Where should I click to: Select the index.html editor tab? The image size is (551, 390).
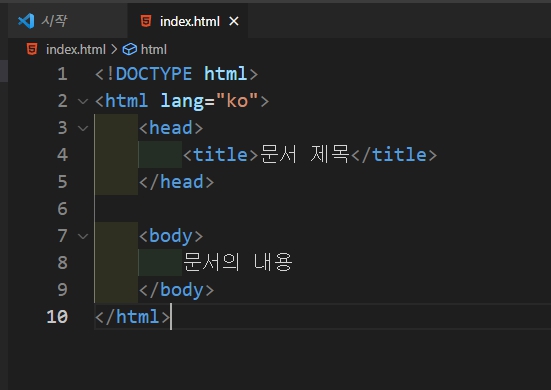pos(188,21)
